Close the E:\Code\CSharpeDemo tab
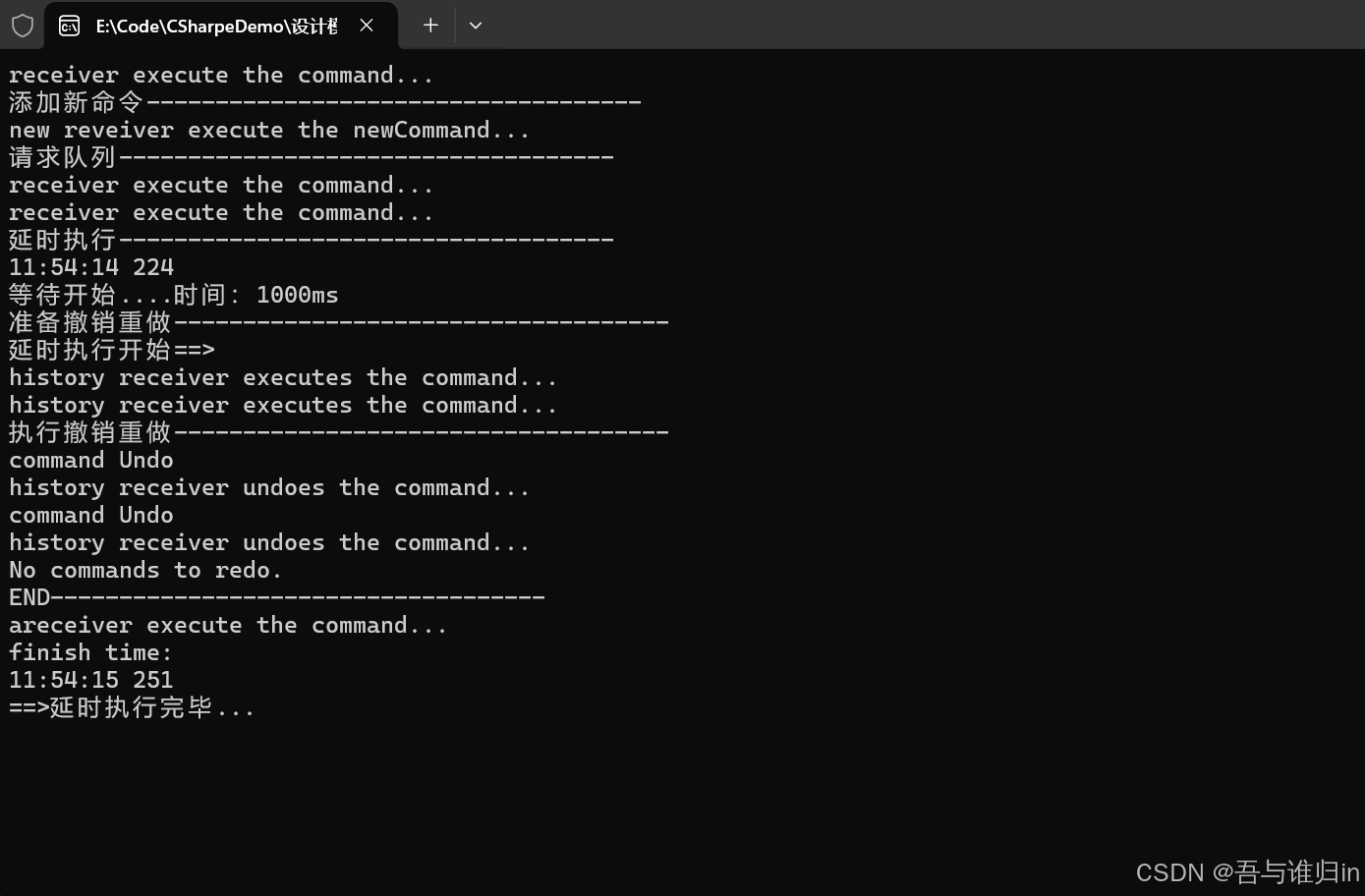Screen dimensions: 1365x896 pos(367,26)
